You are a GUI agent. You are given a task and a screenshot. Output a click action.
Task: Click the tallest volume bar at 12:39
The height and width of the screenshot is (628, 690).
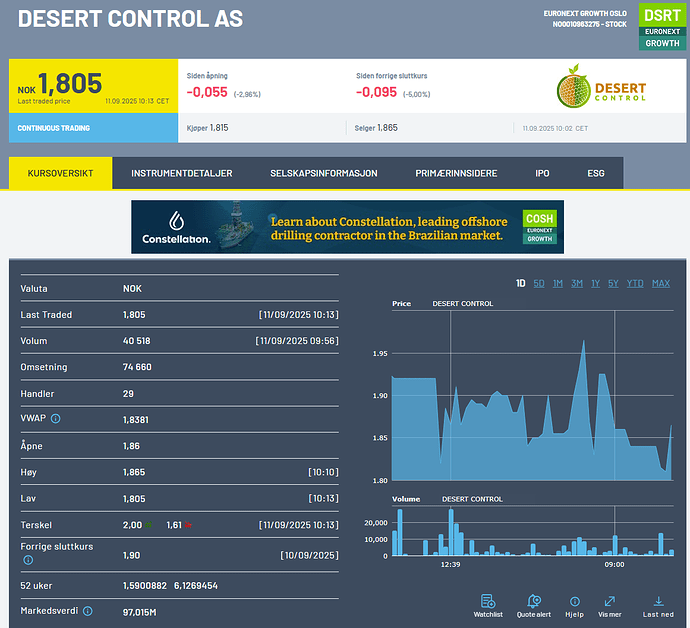(x=451, y=532)
